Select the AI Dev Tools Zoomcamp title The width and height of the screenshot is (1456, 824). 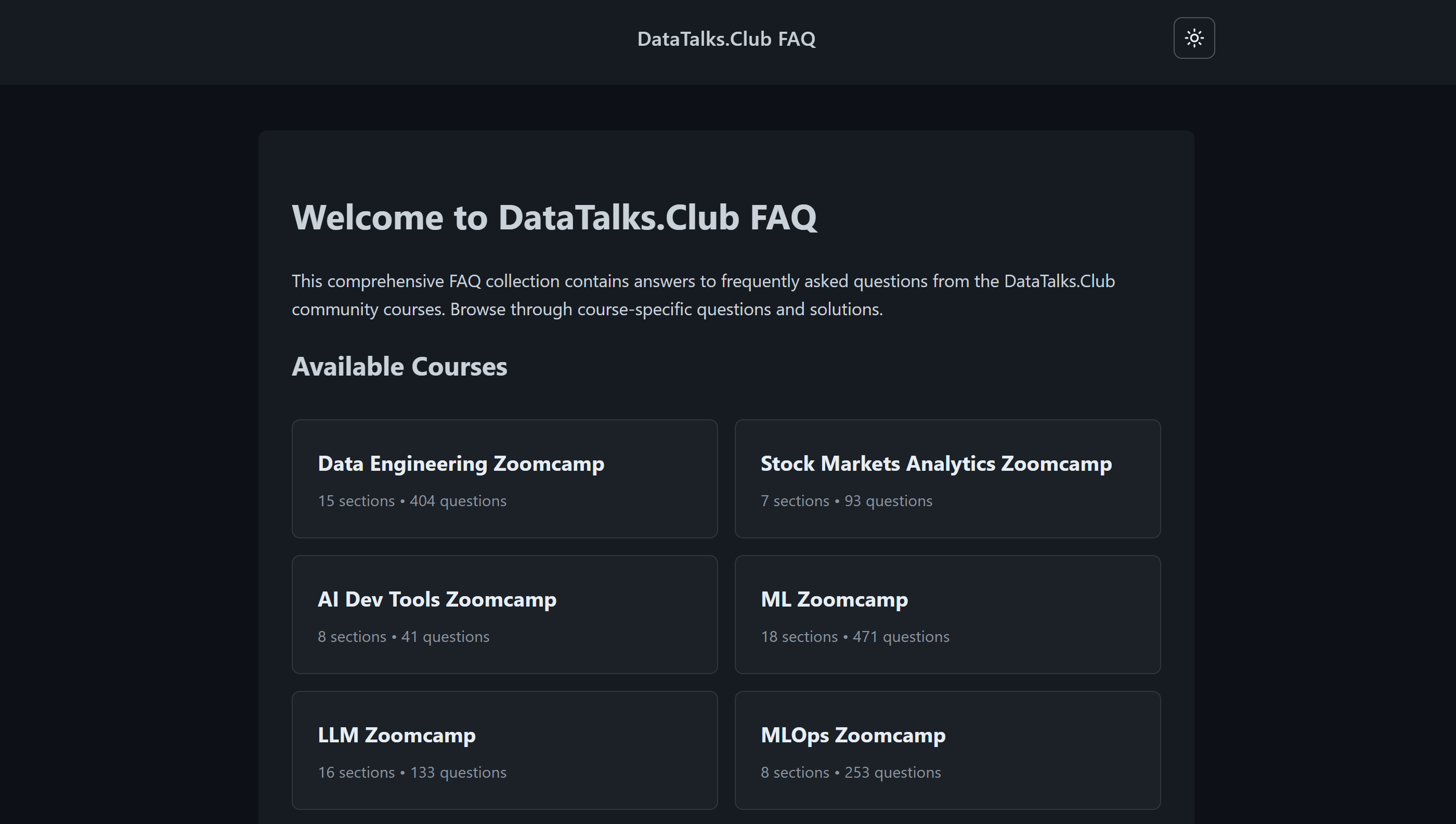(437, 599)
